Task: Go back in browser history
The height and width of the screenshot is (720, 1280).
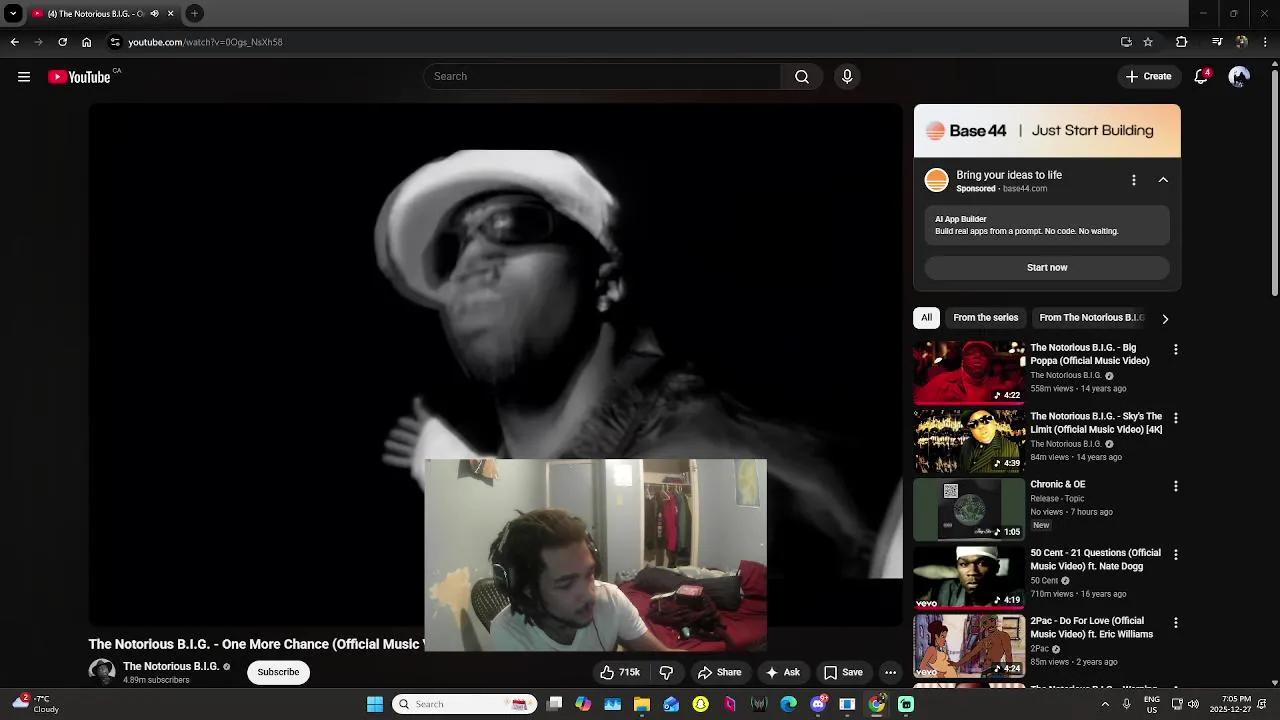Action: [14, 42]
